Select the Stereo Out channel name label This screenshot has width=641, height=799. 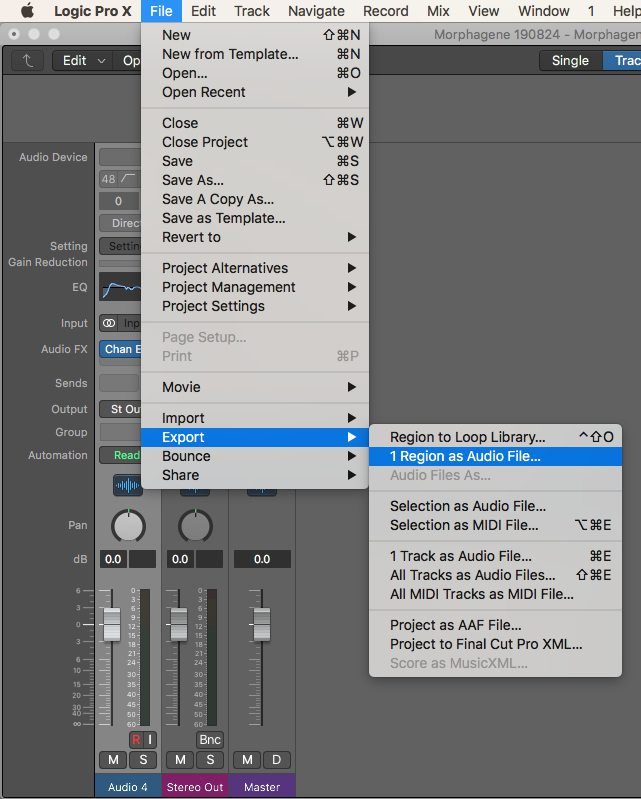click(195, 787)
